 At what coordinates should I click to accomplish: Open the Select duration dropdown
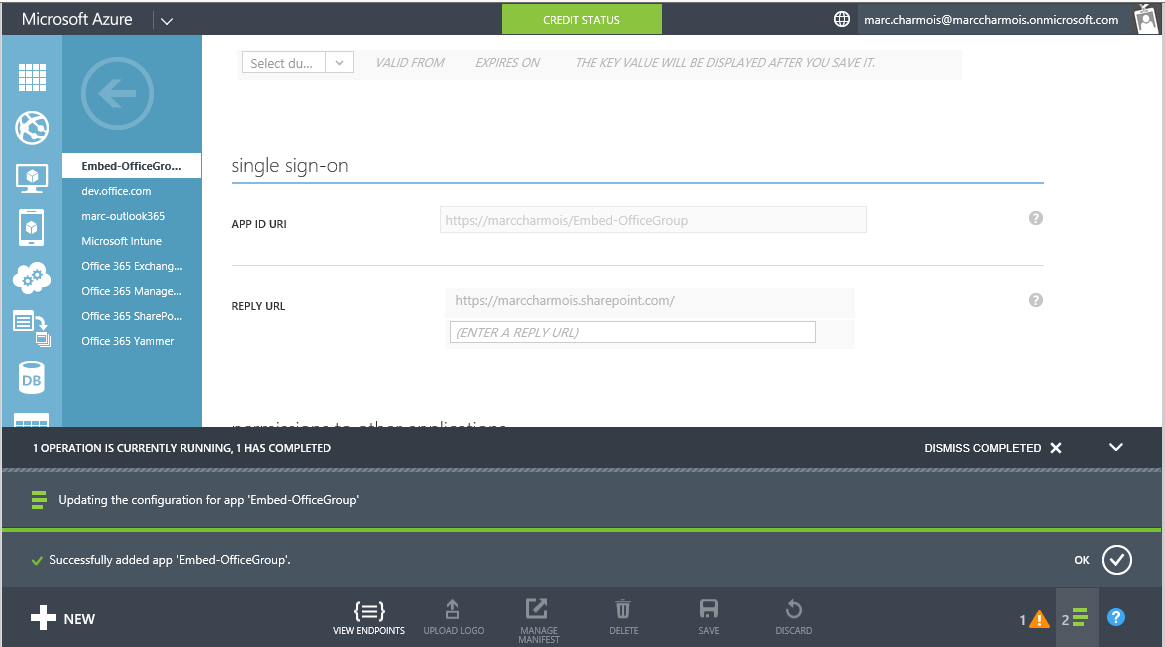coord(298,63)
